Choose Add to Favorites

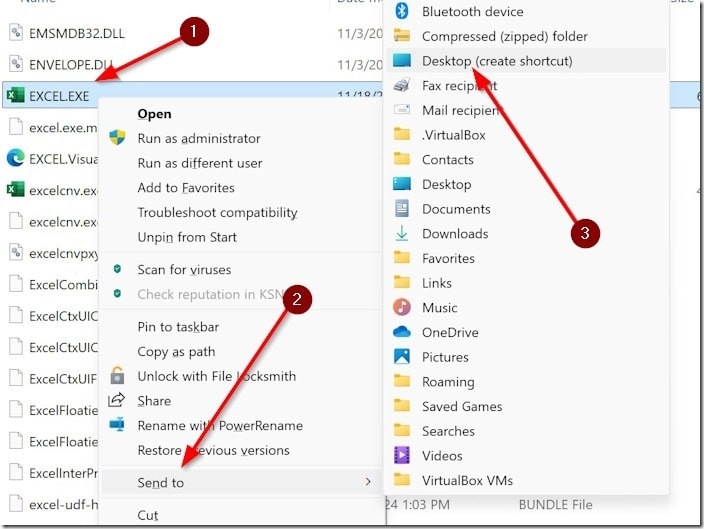click(x=186, y=188)
